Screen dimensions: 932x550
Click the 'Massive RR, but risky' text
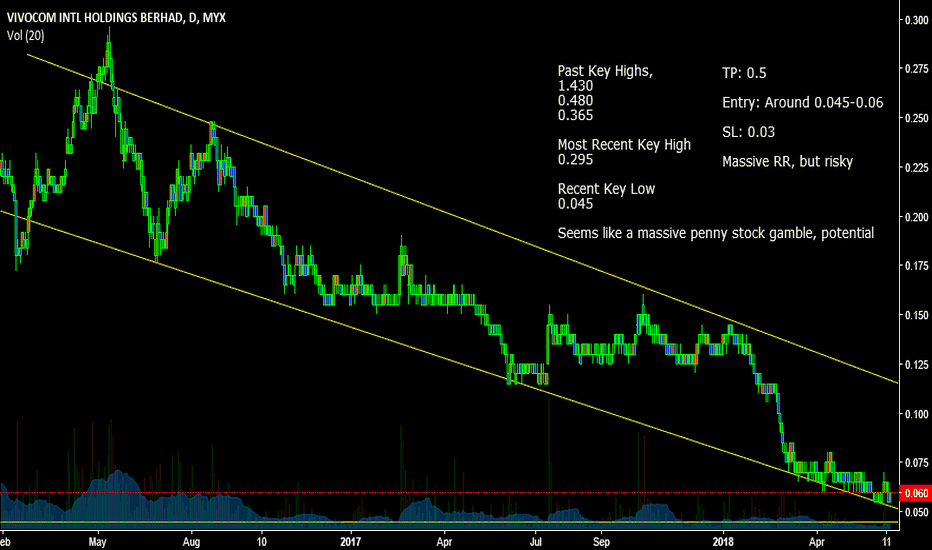[788, 161]
